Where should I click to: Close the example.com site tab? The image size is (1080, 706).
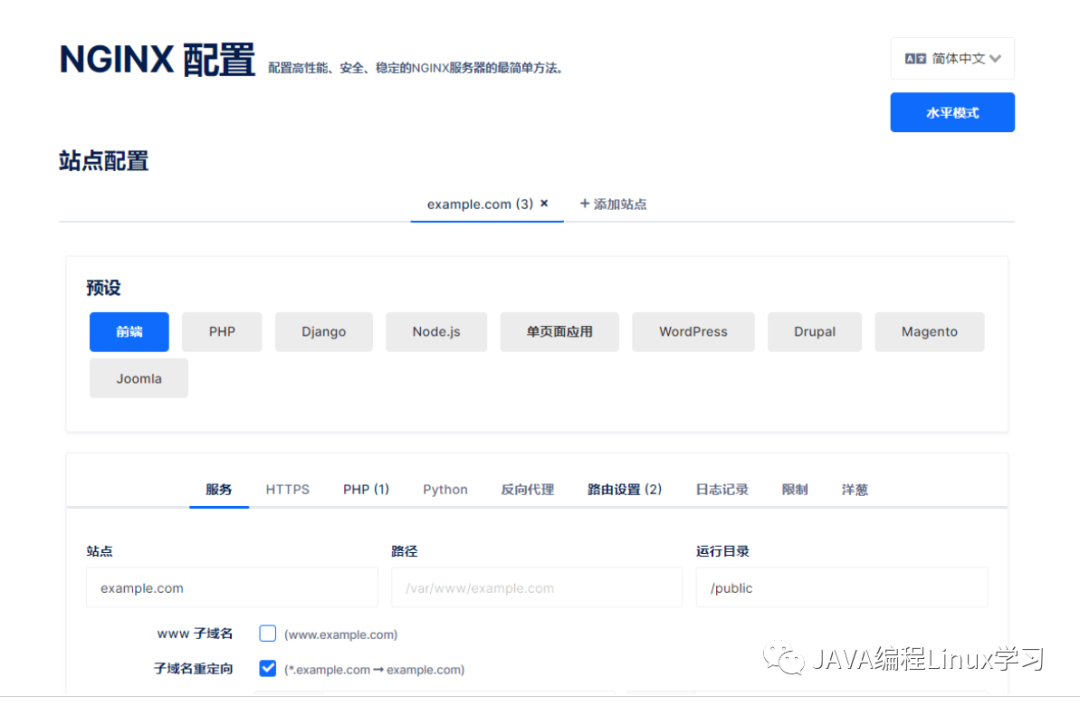click(x=544, y=203)
